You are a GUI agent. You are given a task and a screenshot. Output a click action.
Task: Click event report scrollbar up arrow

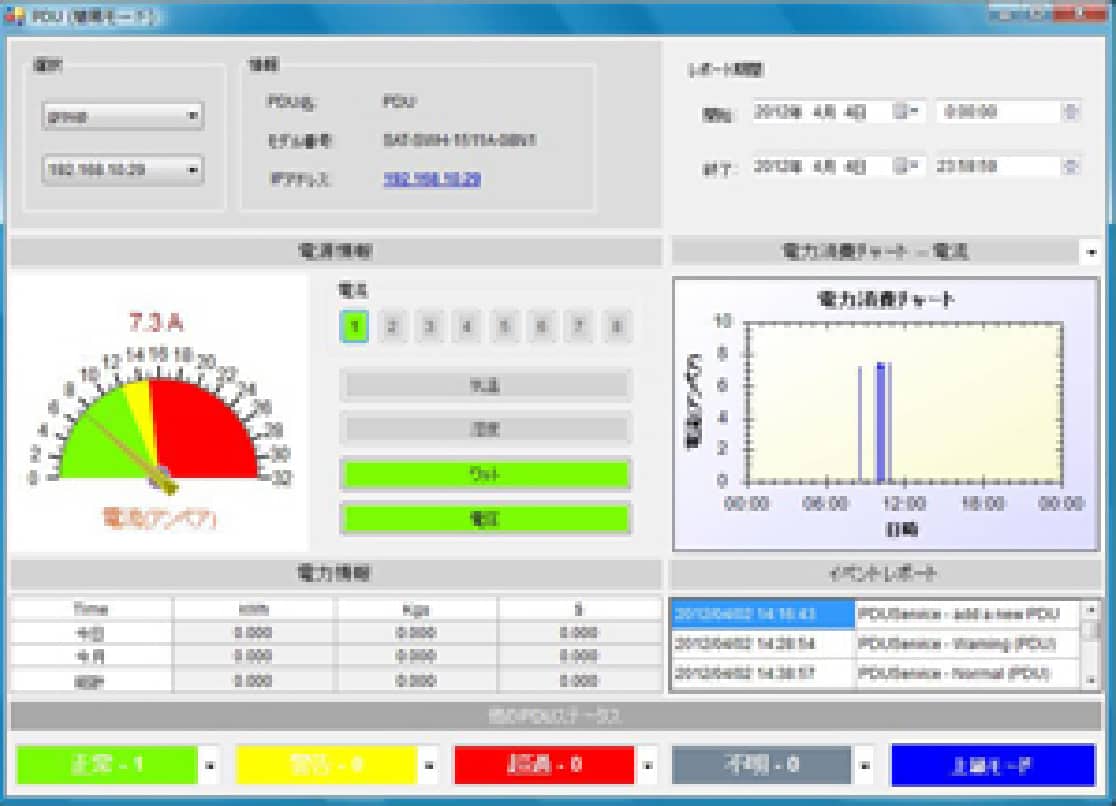pos(1091,609)
